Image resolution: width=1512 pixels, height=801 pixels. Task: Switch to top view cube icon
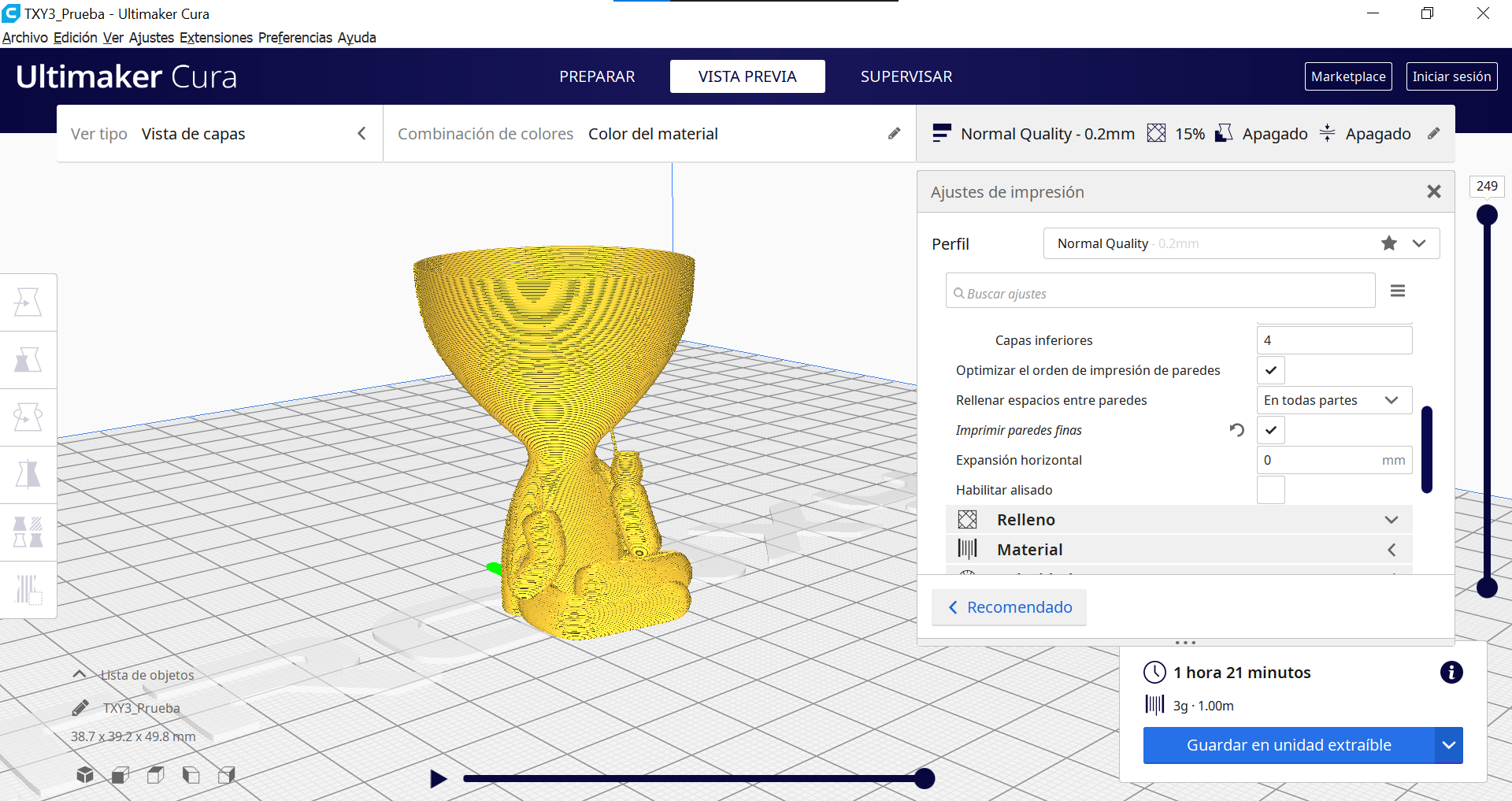click(156, 775)
